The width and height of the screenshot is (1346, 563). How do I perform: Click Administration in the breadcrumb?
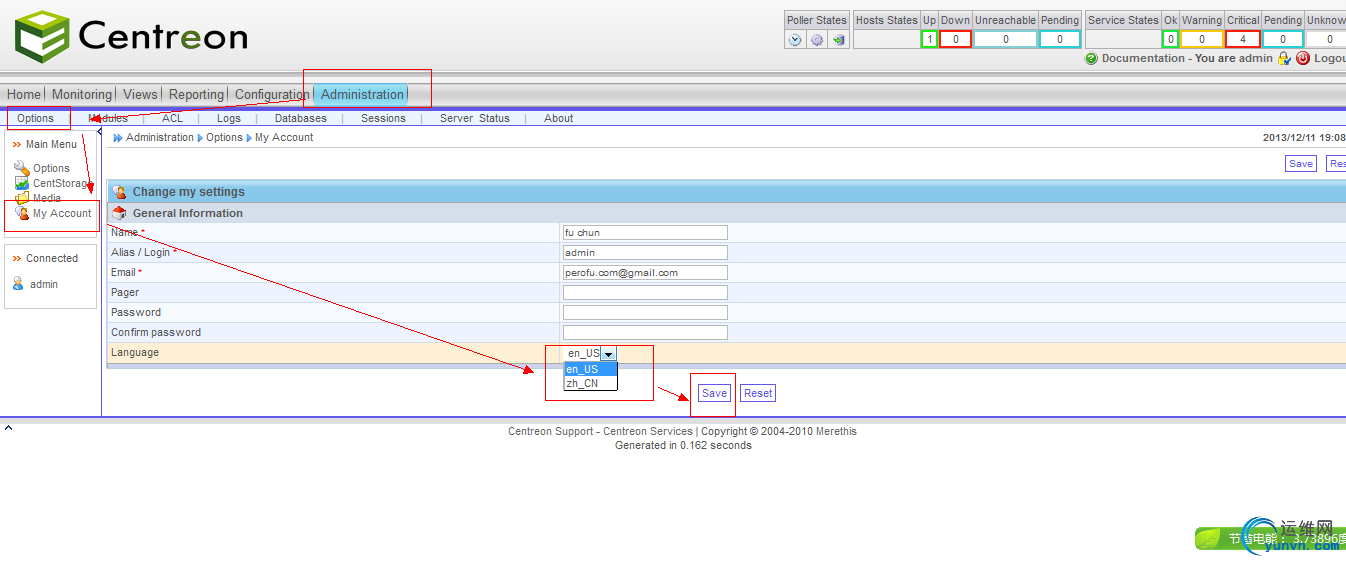pyautogui.click(x=160, y=138)
